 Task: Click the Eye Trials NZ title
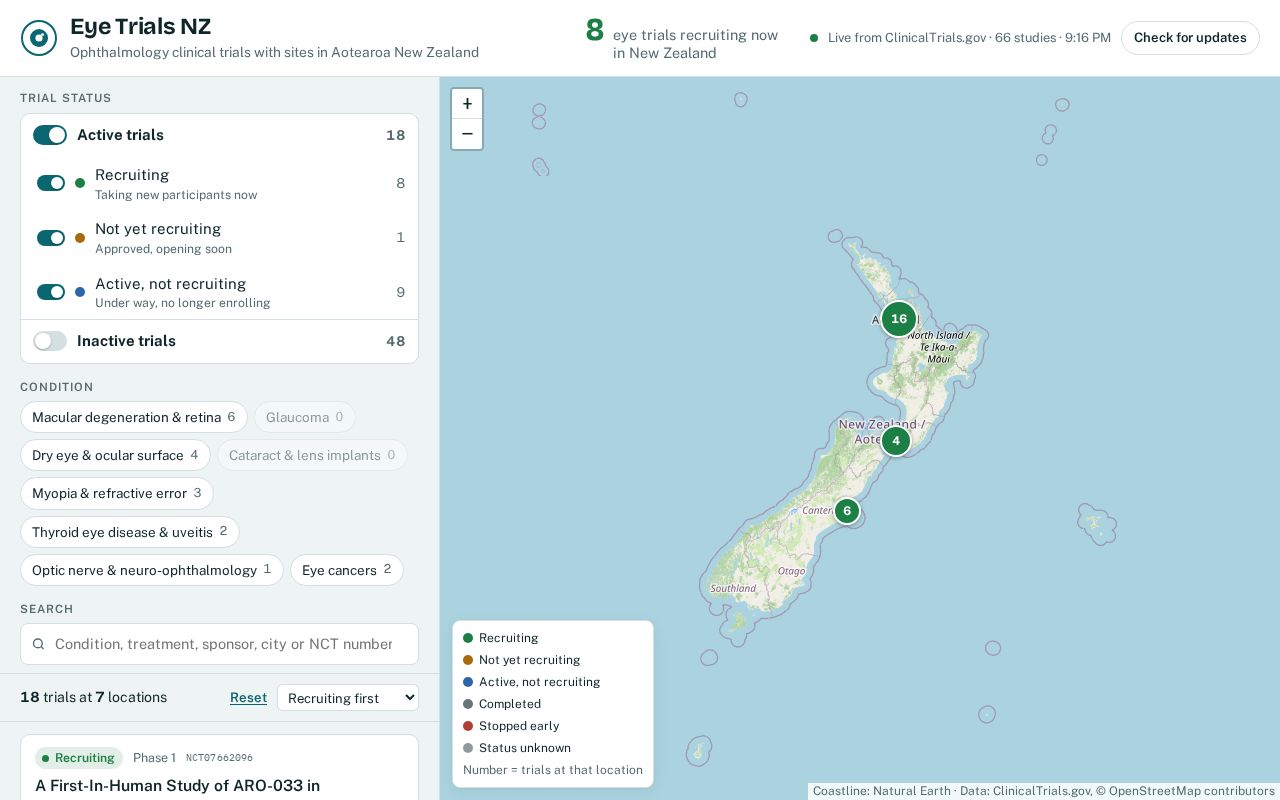point(140,27)
